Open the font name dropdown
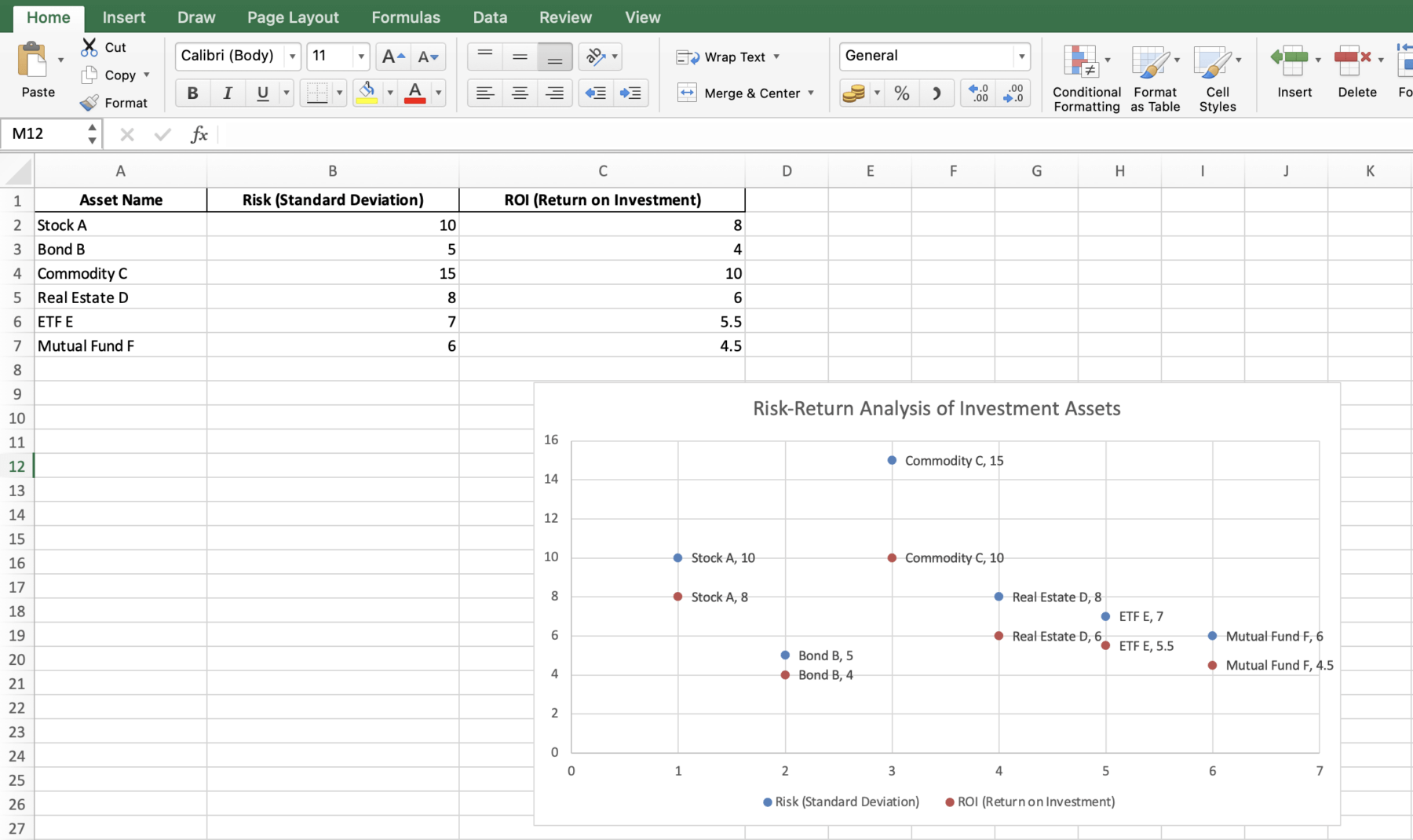Viewport: 1413px width, 840px height. coord(291,56)
